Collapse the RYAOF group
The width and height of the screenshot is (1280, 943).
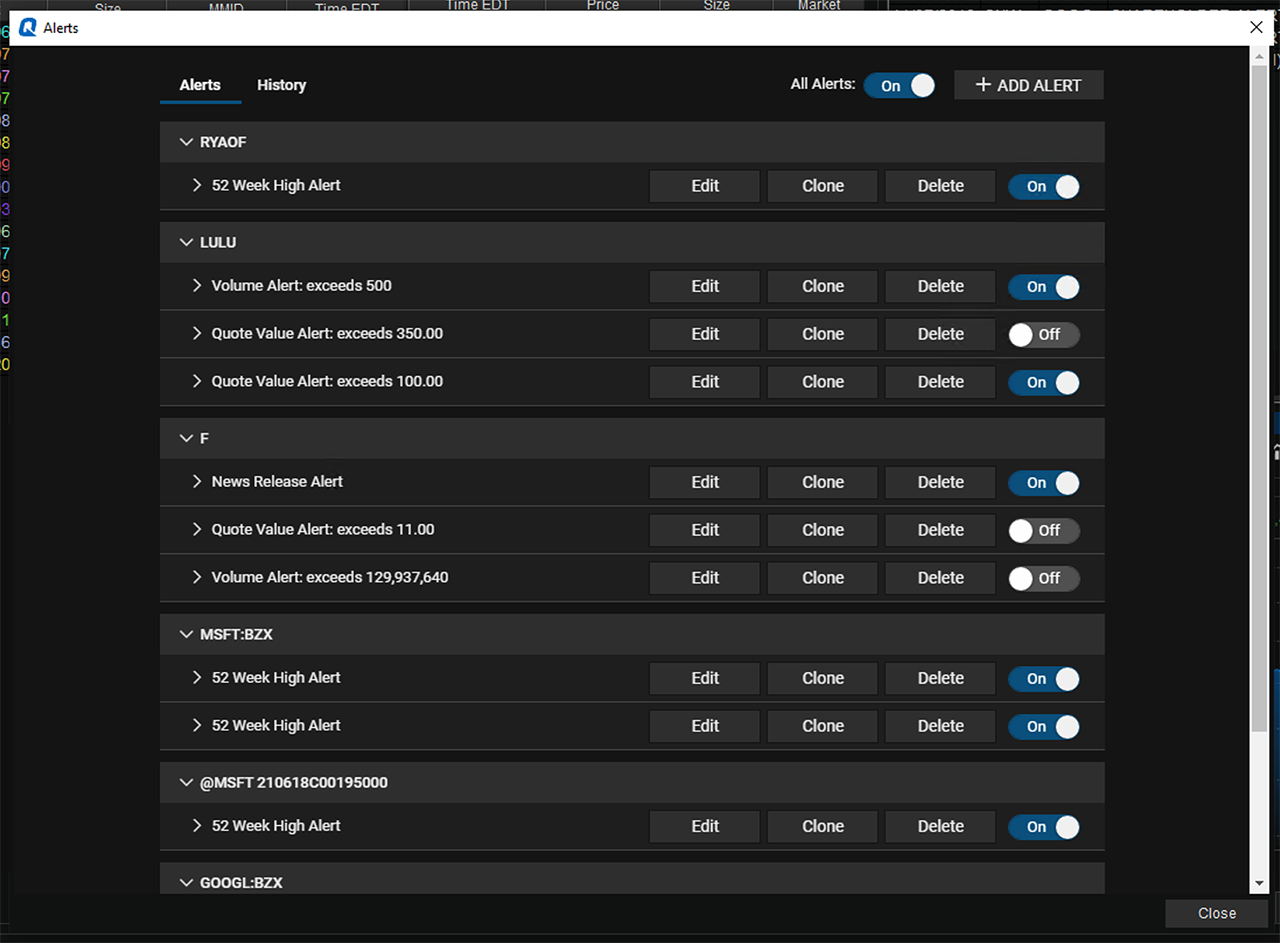[186, 142]
